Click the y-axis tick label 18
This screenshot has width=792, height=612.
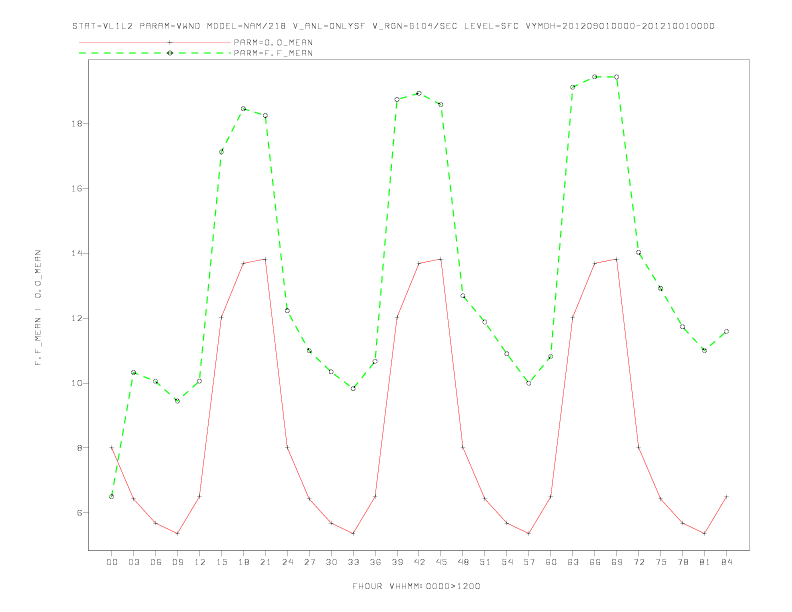pyautogui.click(x=77, y=124)
